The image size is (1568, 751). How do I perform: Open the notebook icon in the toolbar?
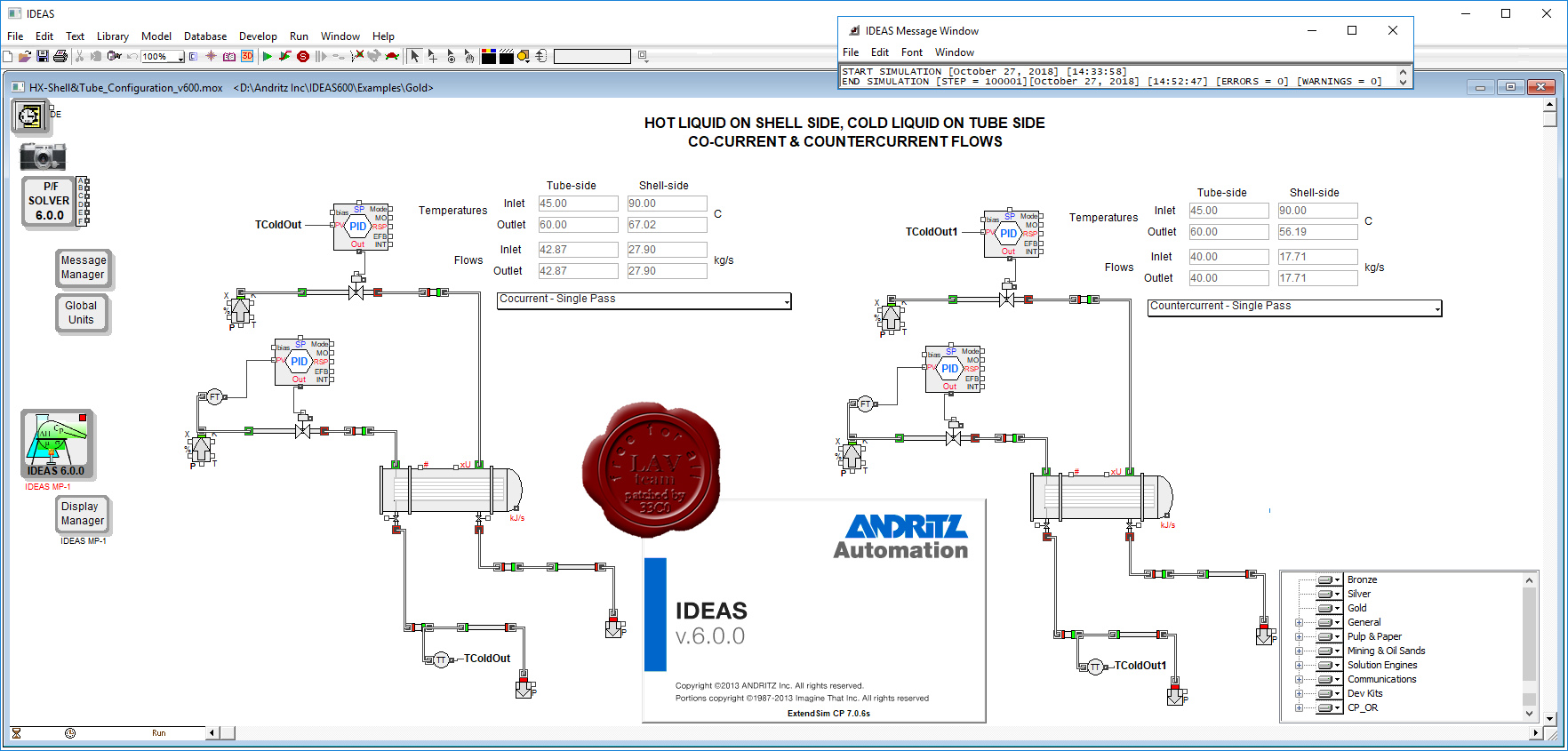[229, 57]
